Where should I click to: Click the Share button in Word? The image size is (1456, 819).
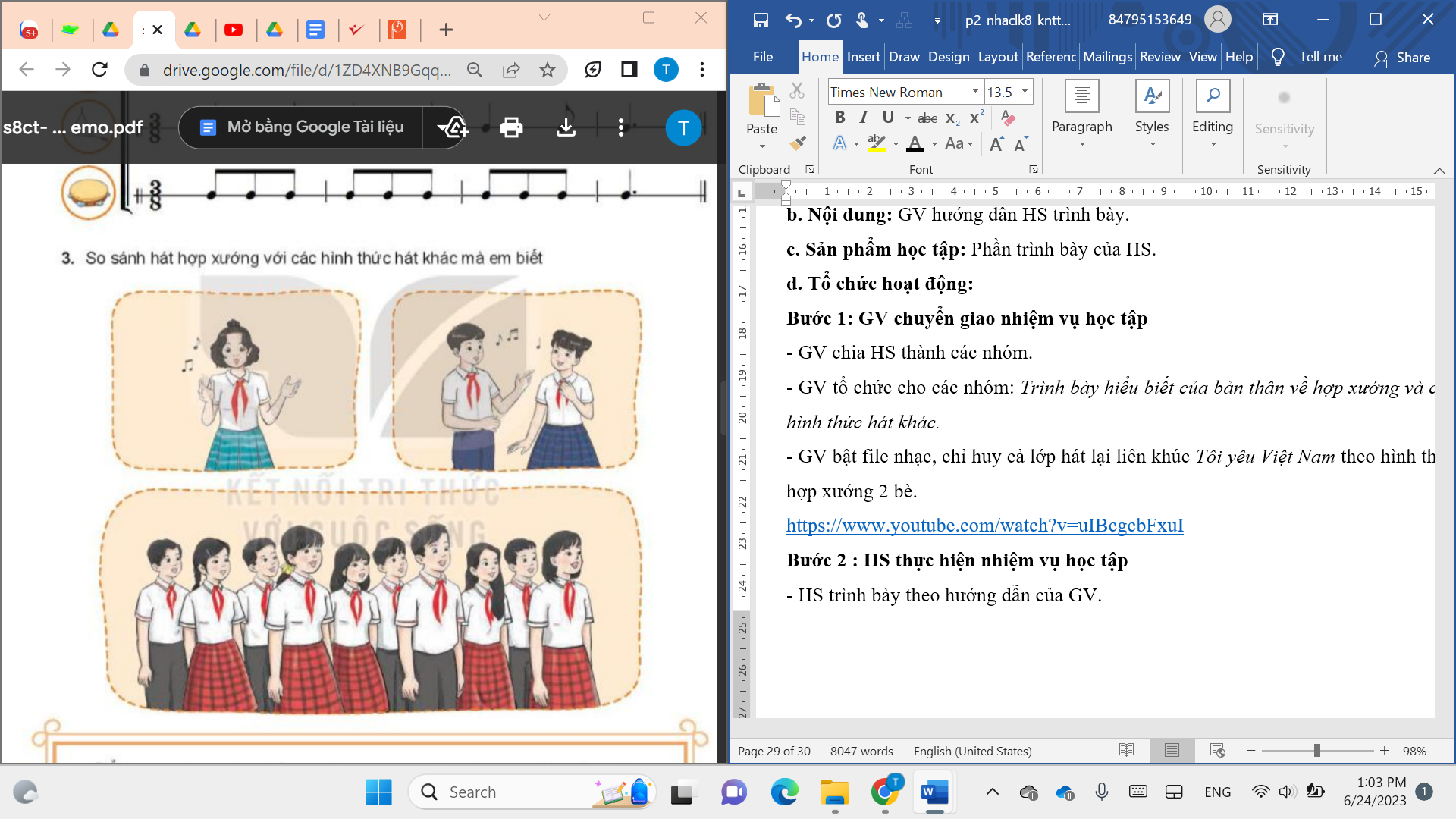(x=1402, y=58)
